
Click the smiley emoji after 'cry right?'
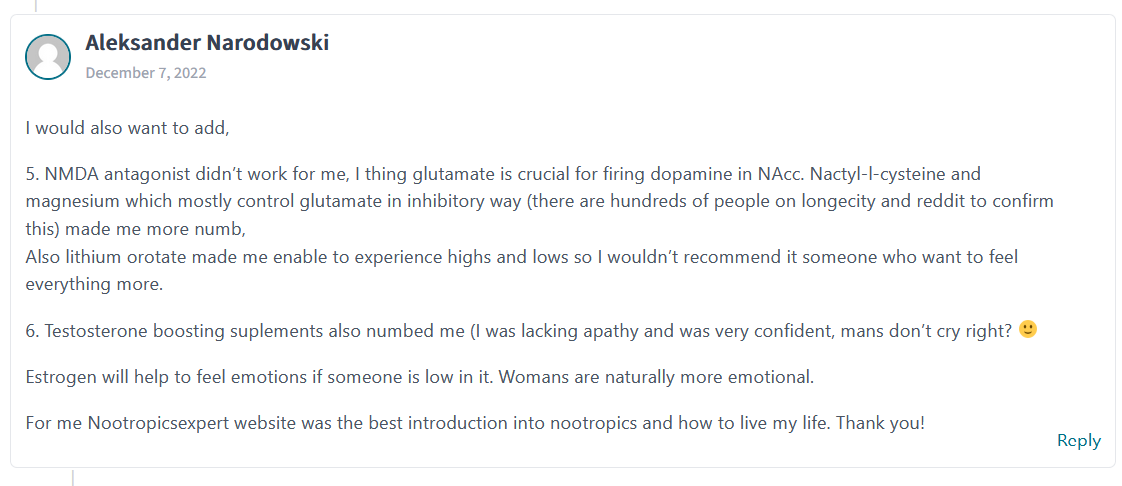[1028, 330]
